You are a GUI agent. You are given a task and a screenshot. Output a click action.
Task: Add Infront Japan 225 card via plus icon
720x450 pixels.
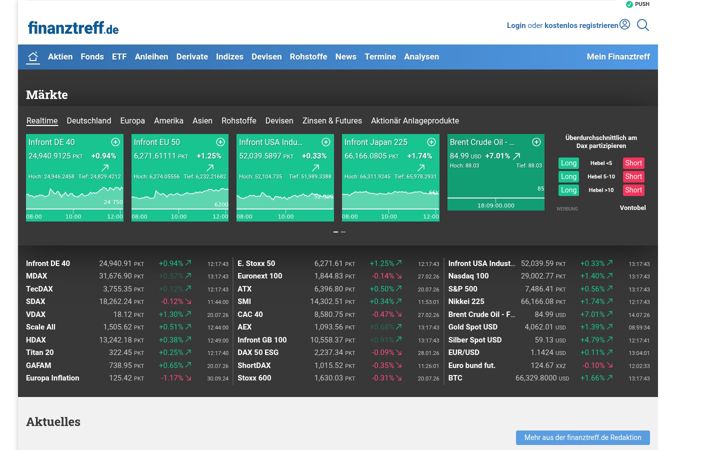click(431, 142)
